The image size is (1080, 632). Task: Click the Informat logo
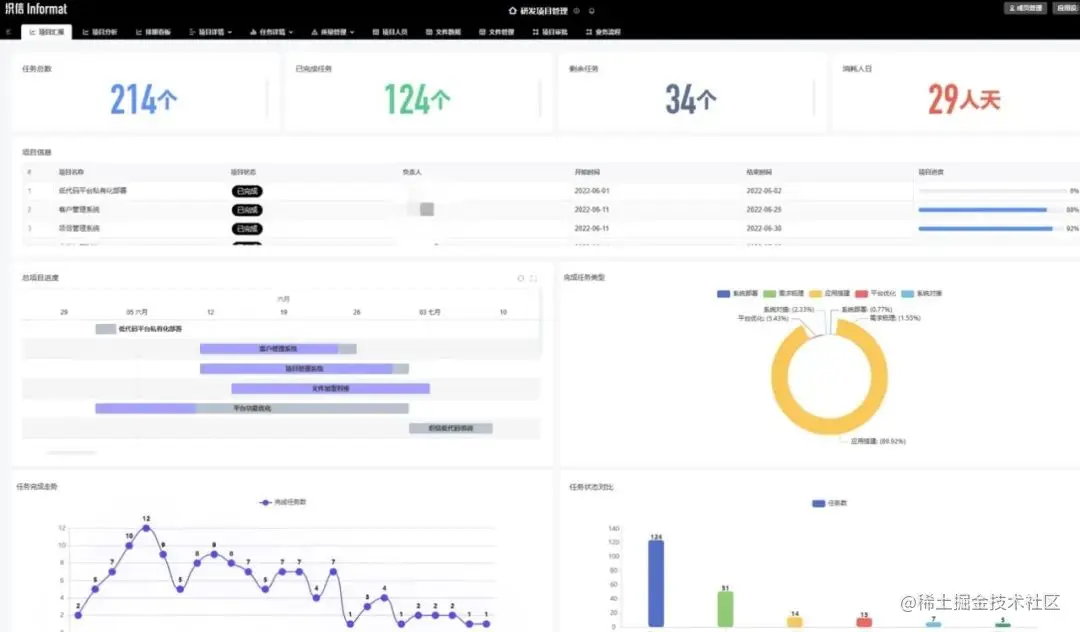[37, 9]
